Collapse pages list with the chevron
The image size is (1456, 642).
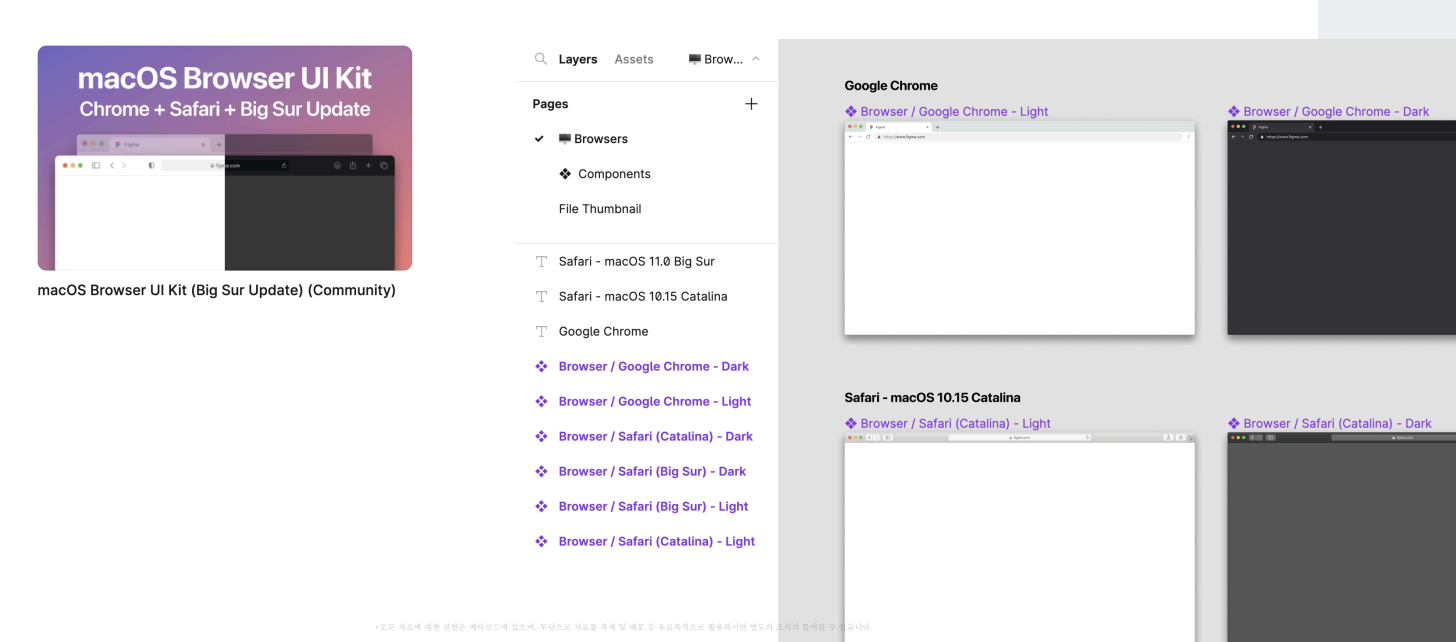[x=756, y=59]
